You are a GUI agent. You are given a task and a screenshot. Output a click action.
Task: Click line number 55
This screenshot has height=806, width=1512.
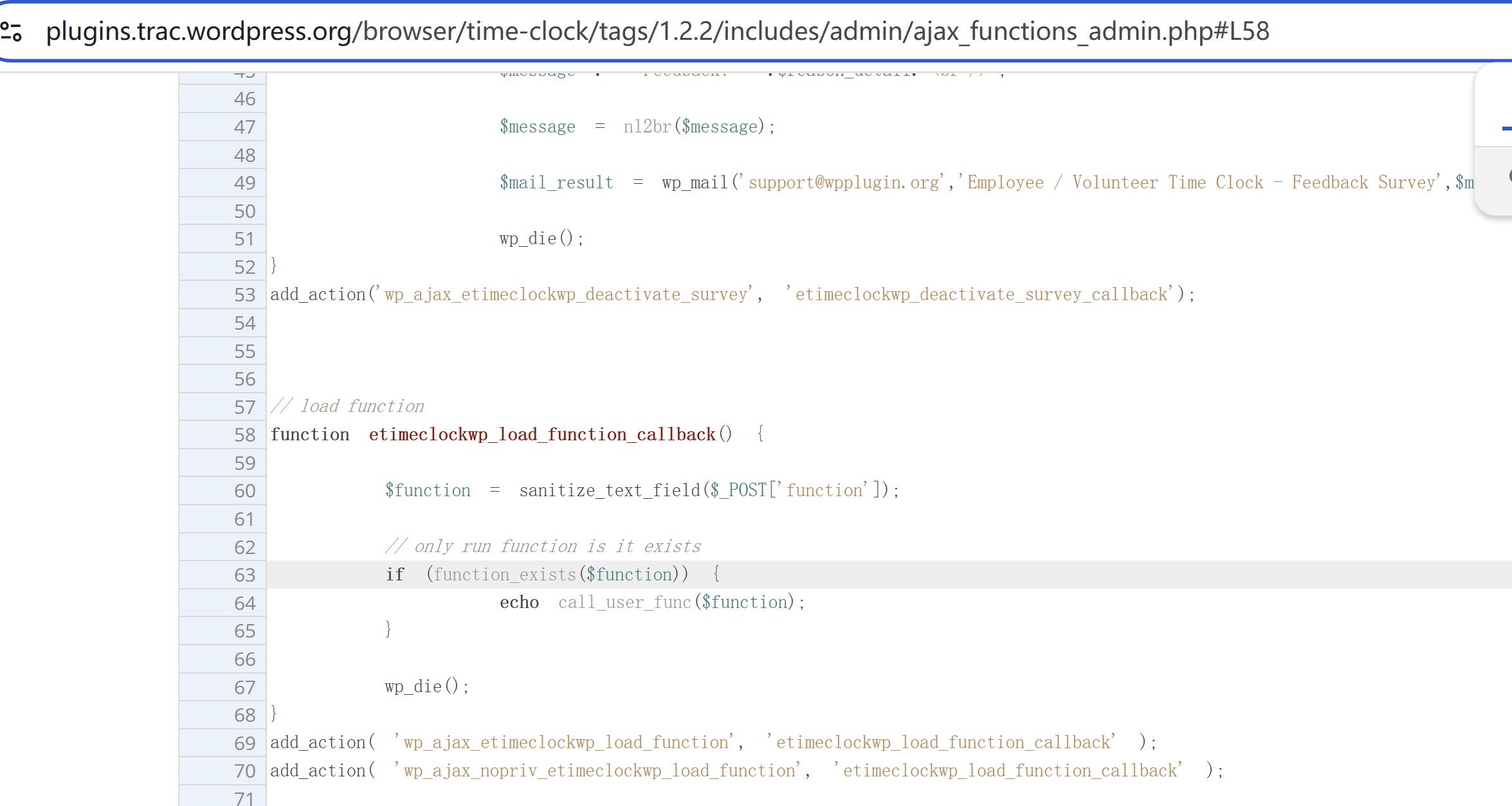pos(244,352)
